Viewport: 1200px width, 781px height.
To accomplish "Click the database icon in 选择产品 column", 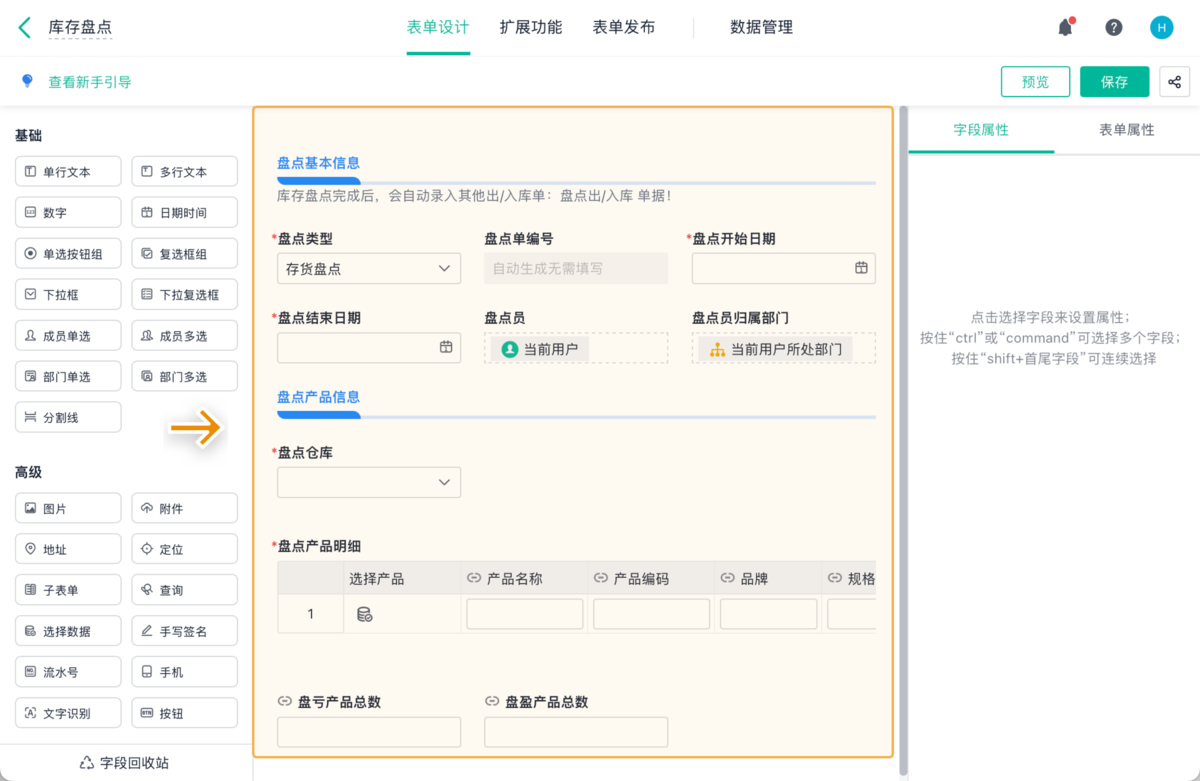I will pos(364,614).
